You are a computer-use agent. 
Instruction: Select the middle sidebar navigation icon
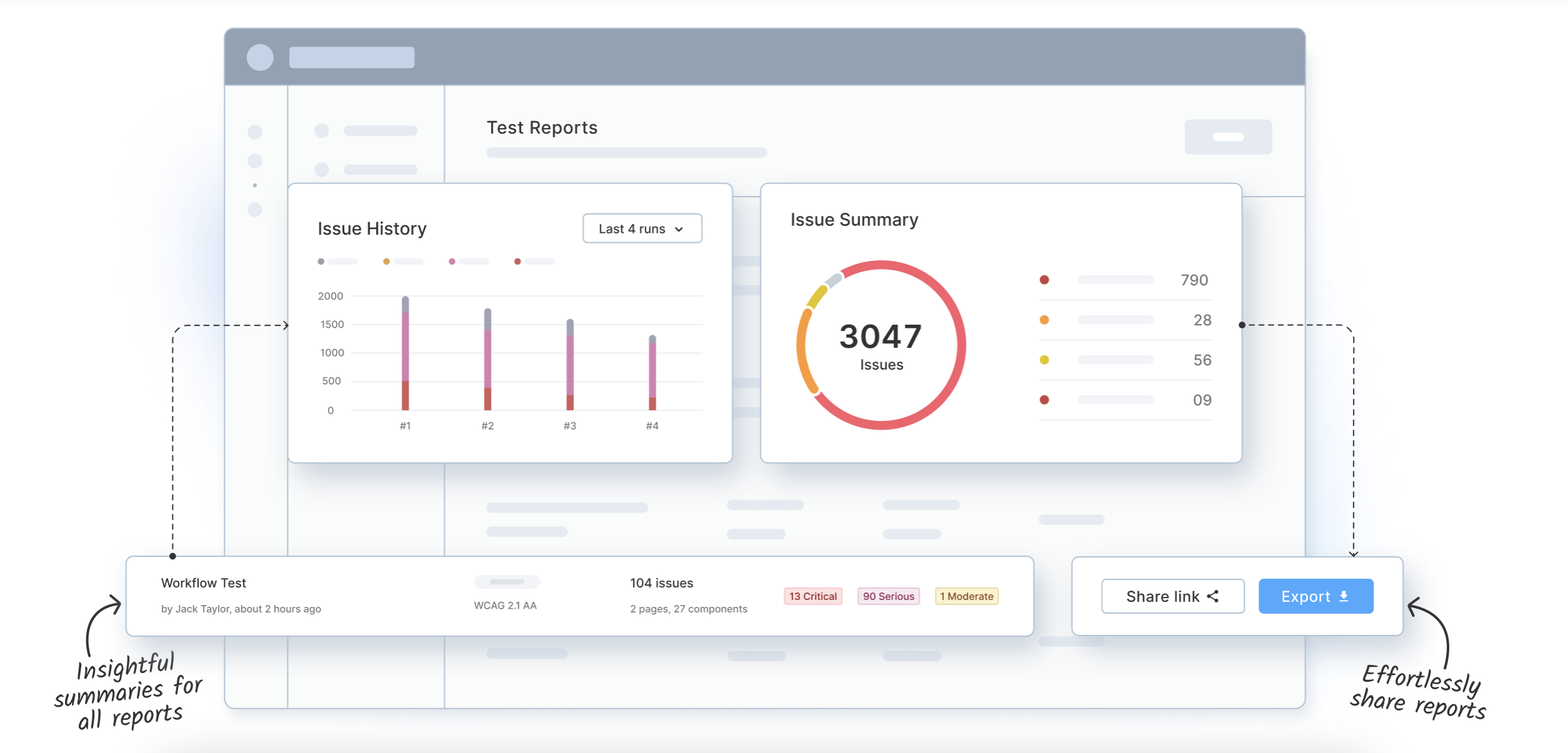256,160
